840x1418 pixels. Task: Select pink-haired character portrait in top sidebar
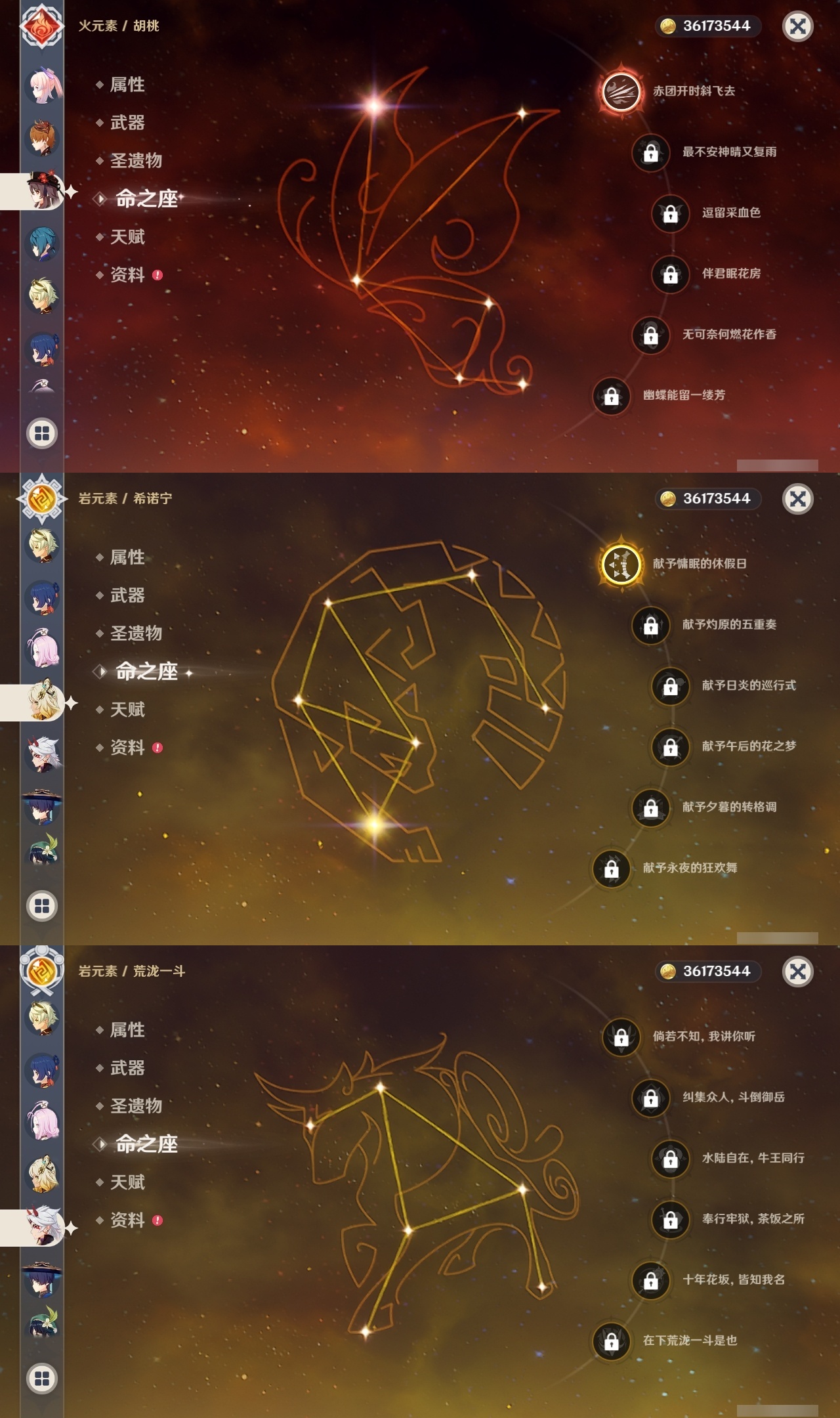[43, 85]
